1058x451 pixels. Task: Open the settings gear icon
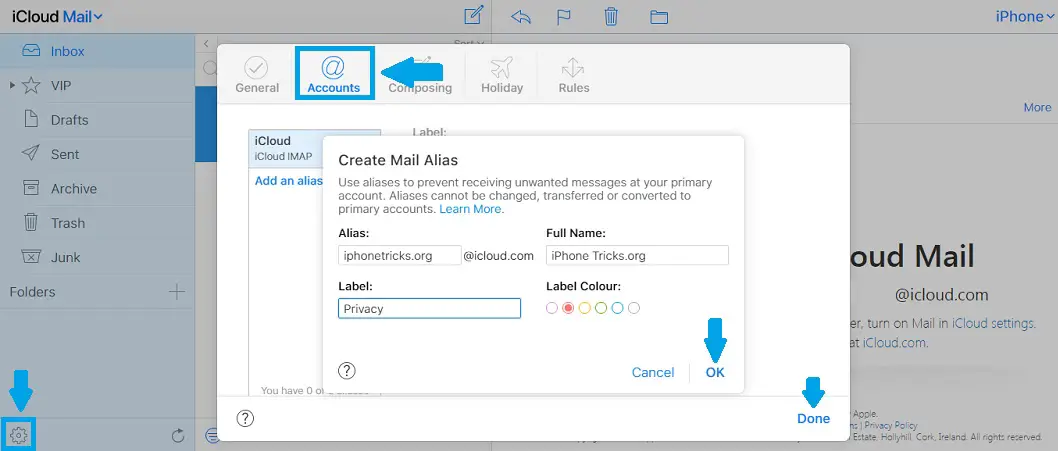(x=18, y=435)
